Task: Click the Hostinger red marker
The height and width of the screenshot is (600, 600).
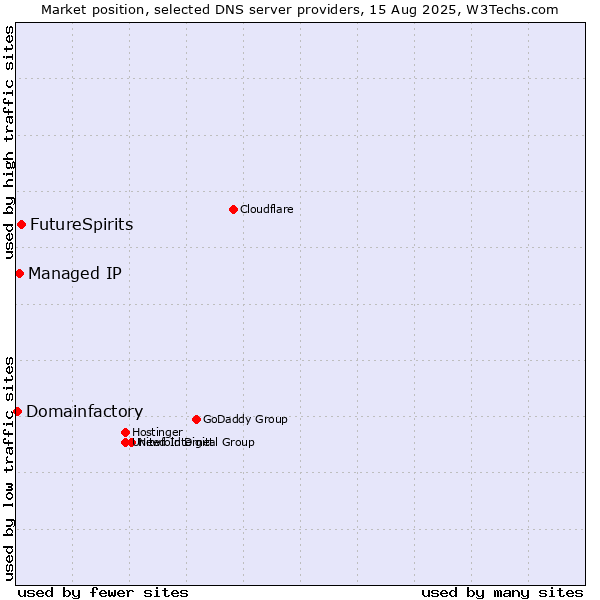Action: 125,432
